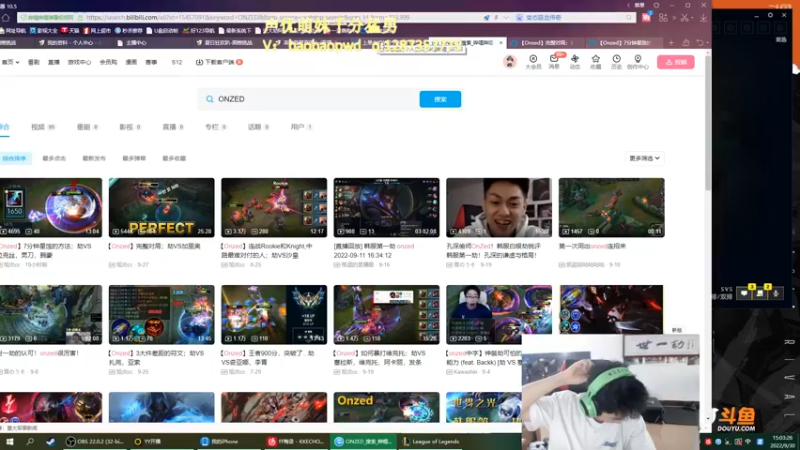
Task: Click the blue 搜索 search button
Action: pyautogui.click(x=440, y=99)
